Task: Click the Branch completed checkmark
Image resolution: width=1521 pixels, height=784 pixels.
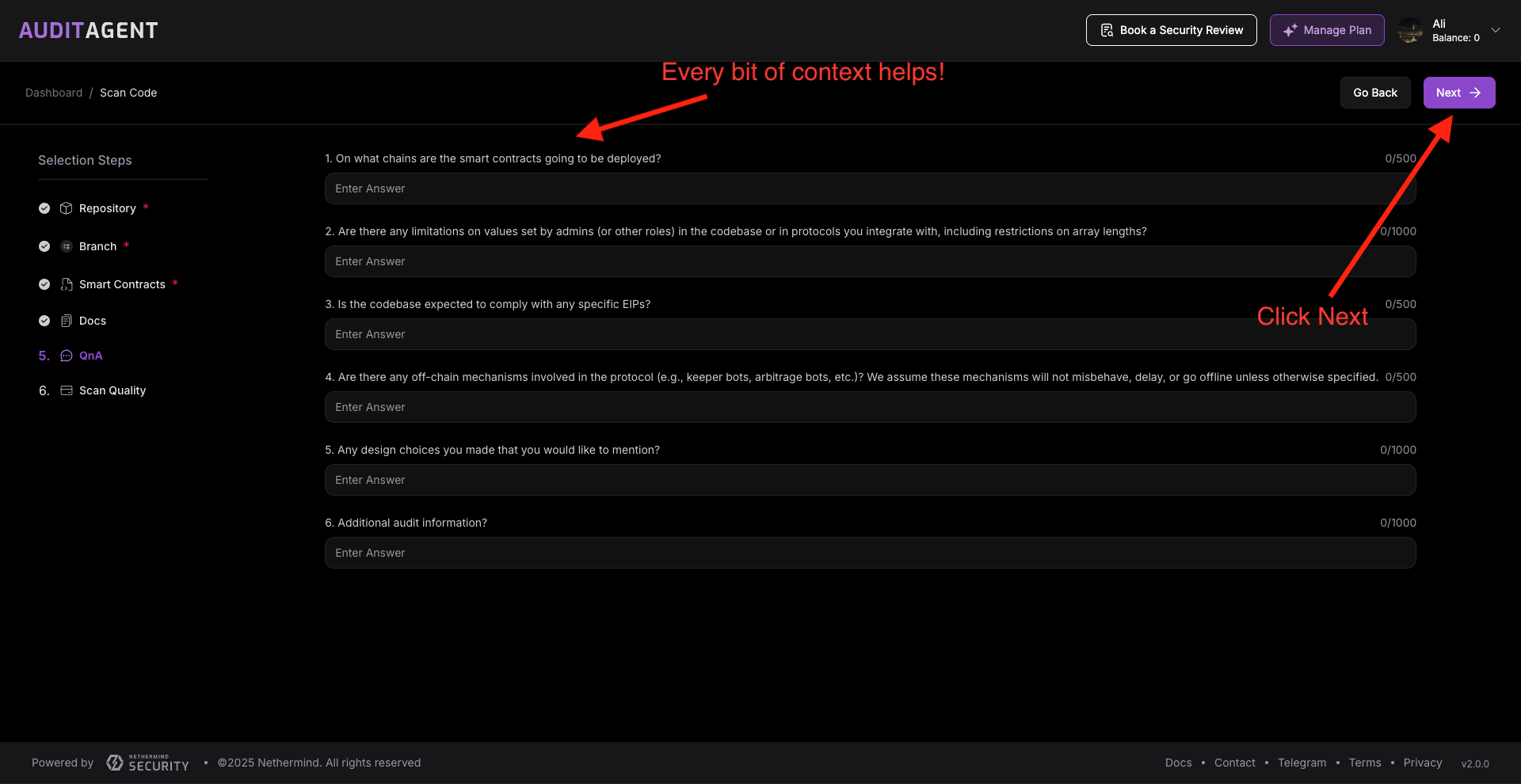Action: (44, 246)
